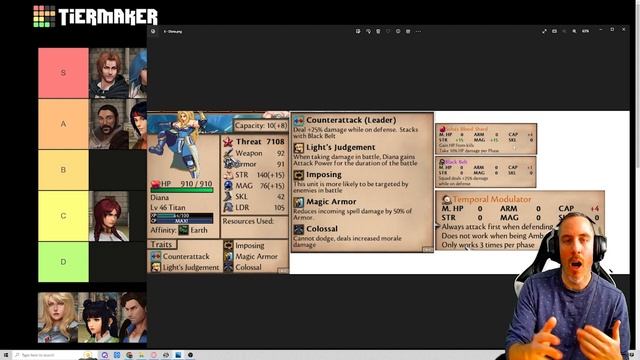
Task: Select the dark-haired bun girl portrait in unranked row
Action: point(98,317)
